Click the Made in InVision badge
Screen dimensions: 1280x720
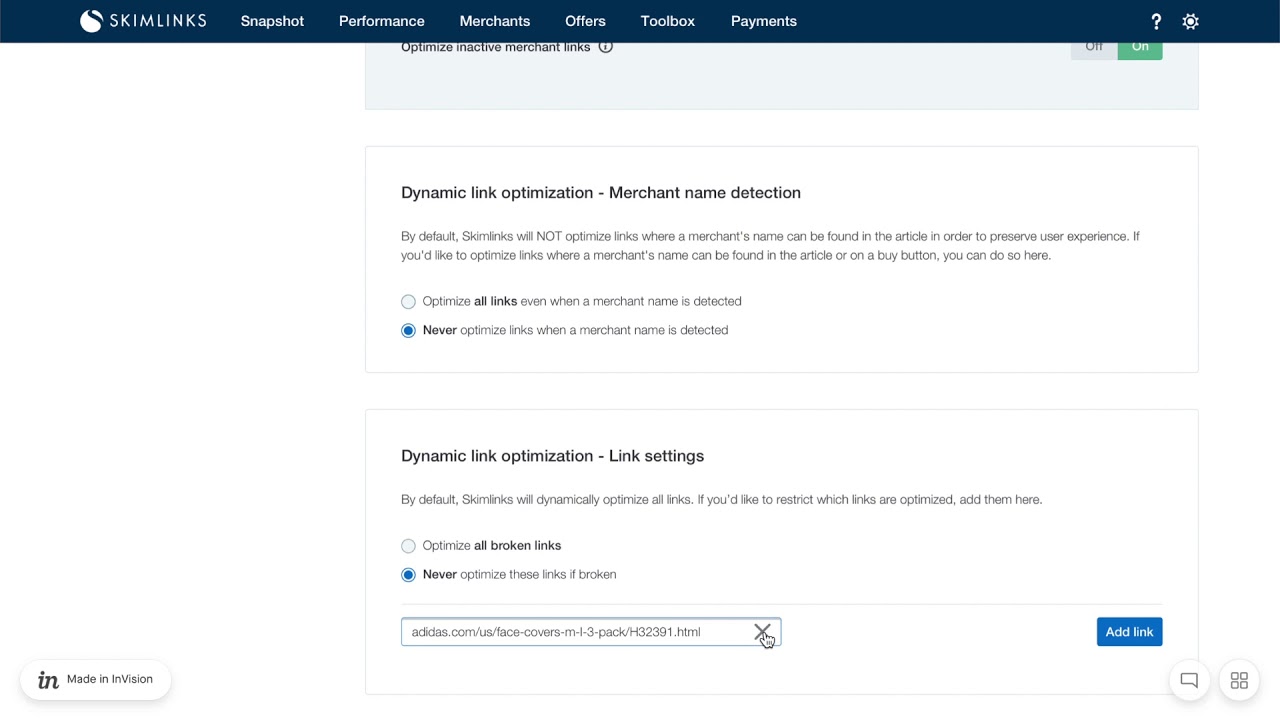96,679
